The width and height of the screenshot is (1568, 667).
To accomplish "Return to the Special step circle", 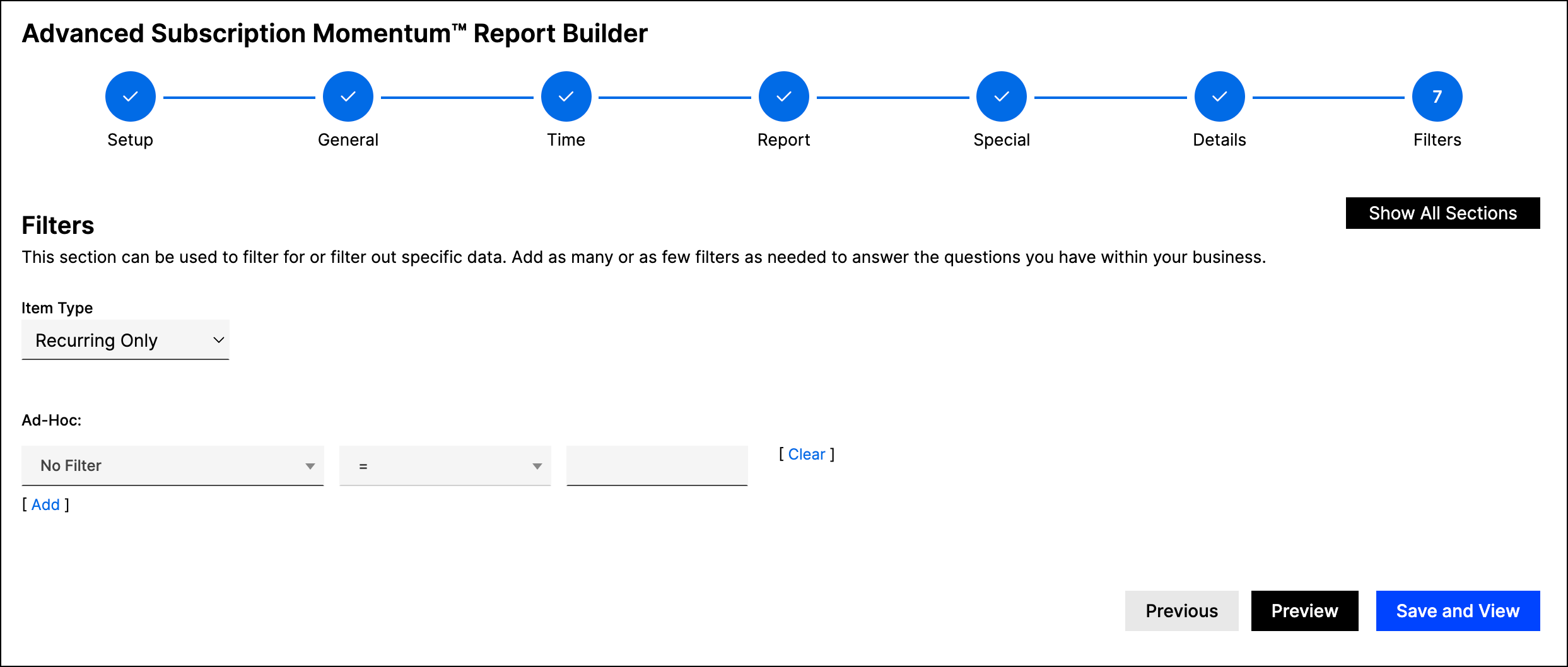I will 1002,96.
